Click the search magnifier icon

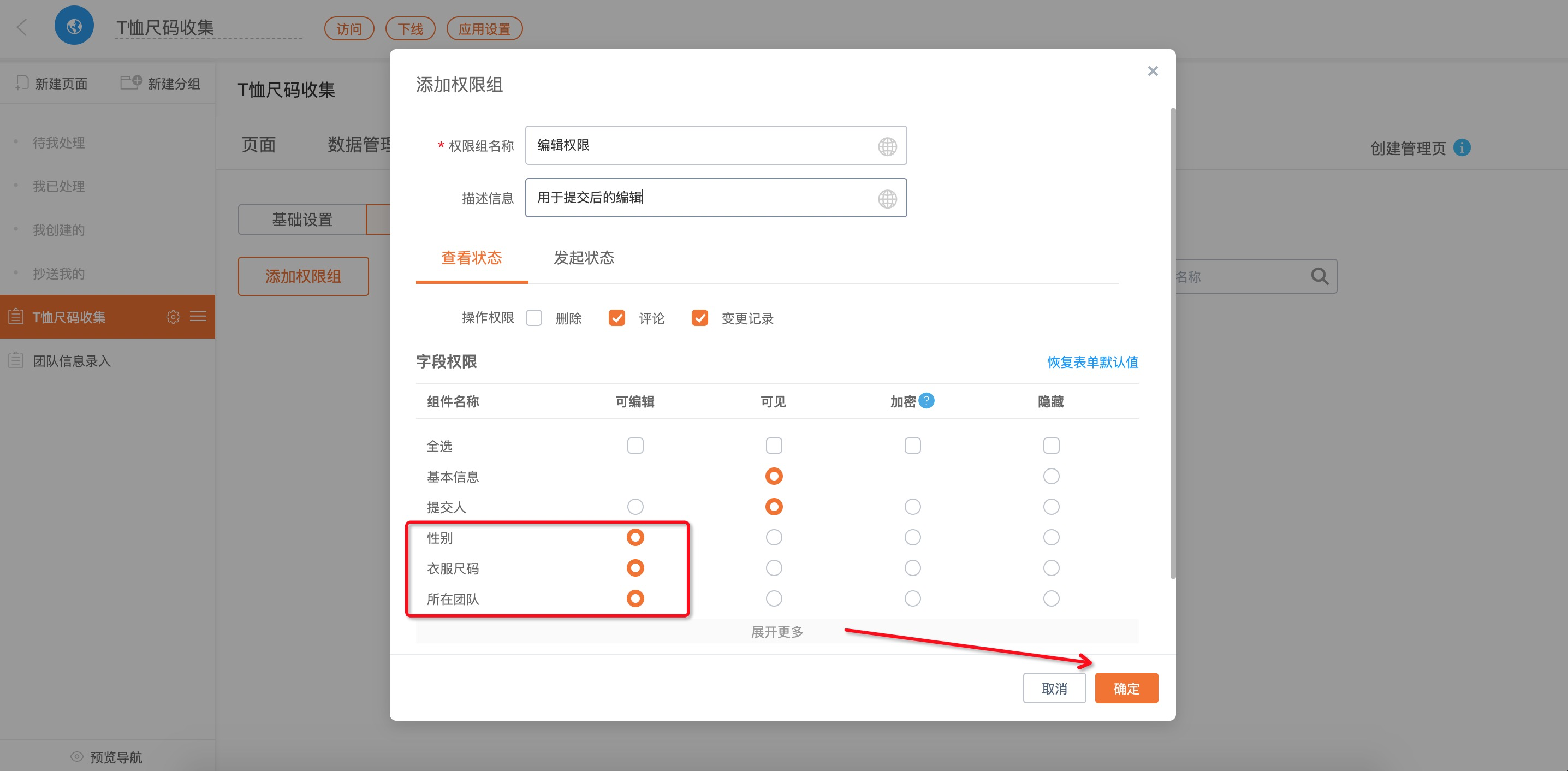click(1318, 276)
